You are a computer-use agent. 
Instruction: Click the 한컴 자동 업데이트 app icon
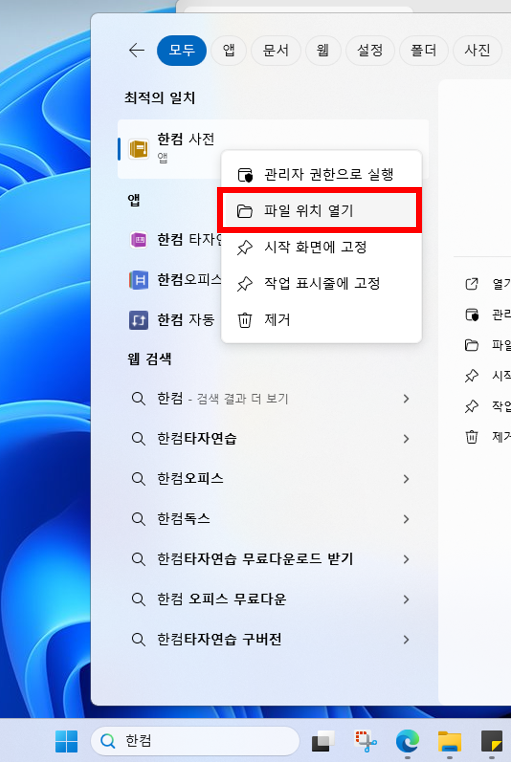[139, 320]
